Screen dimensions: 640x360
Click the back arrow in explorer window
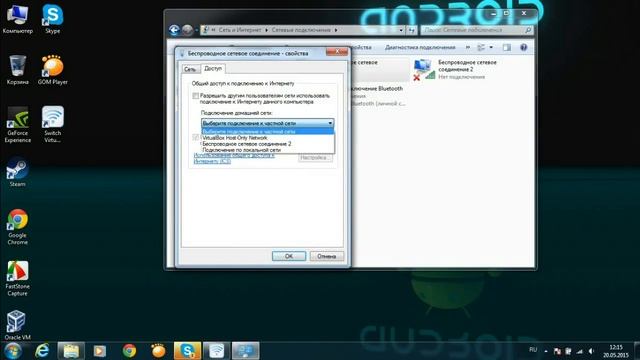(174, 30)
